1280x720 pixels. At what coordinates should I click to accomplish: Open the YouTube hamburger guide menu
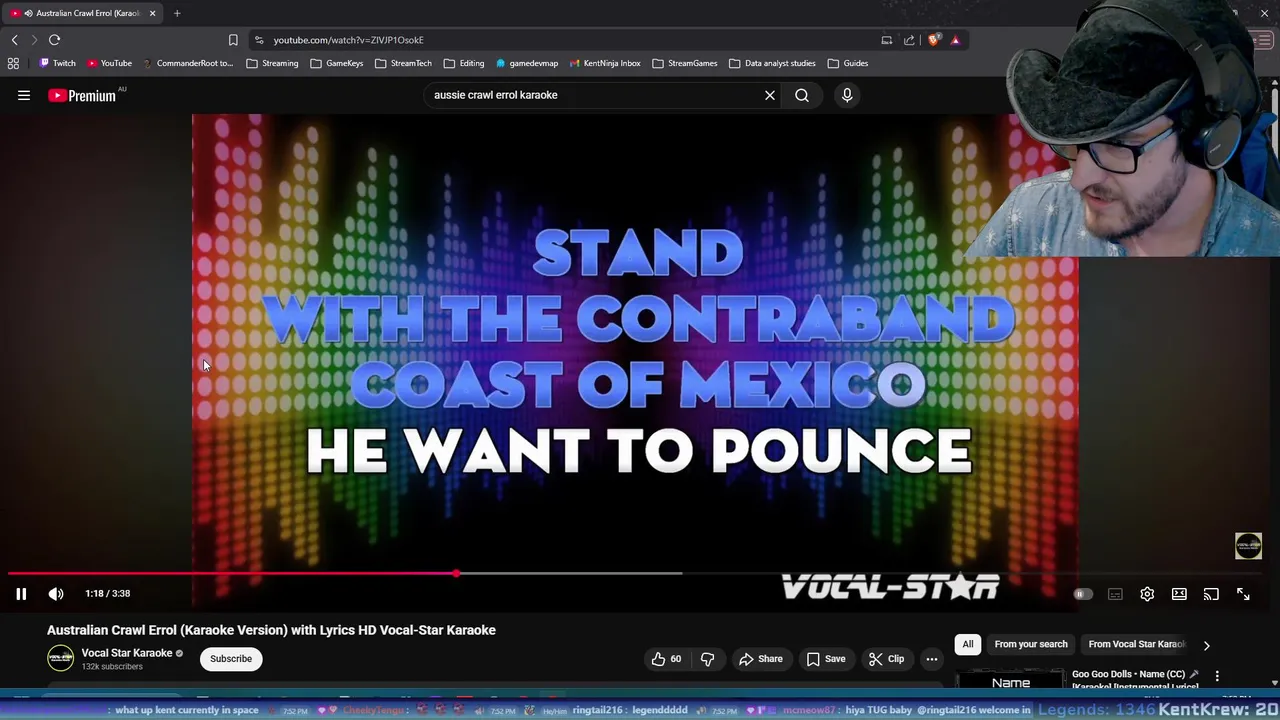24,95
